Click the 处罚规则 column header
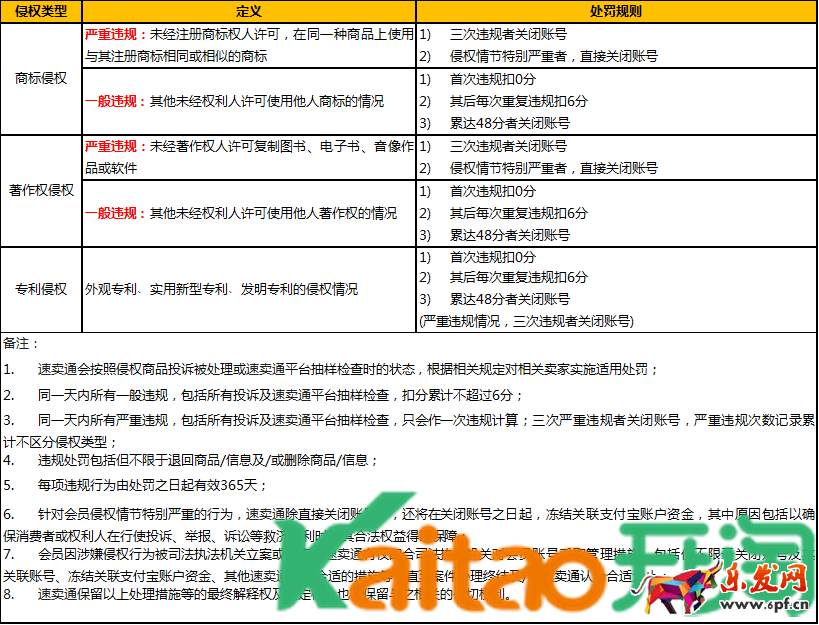This screenshot has width=819, height=625. pos(616,11)
